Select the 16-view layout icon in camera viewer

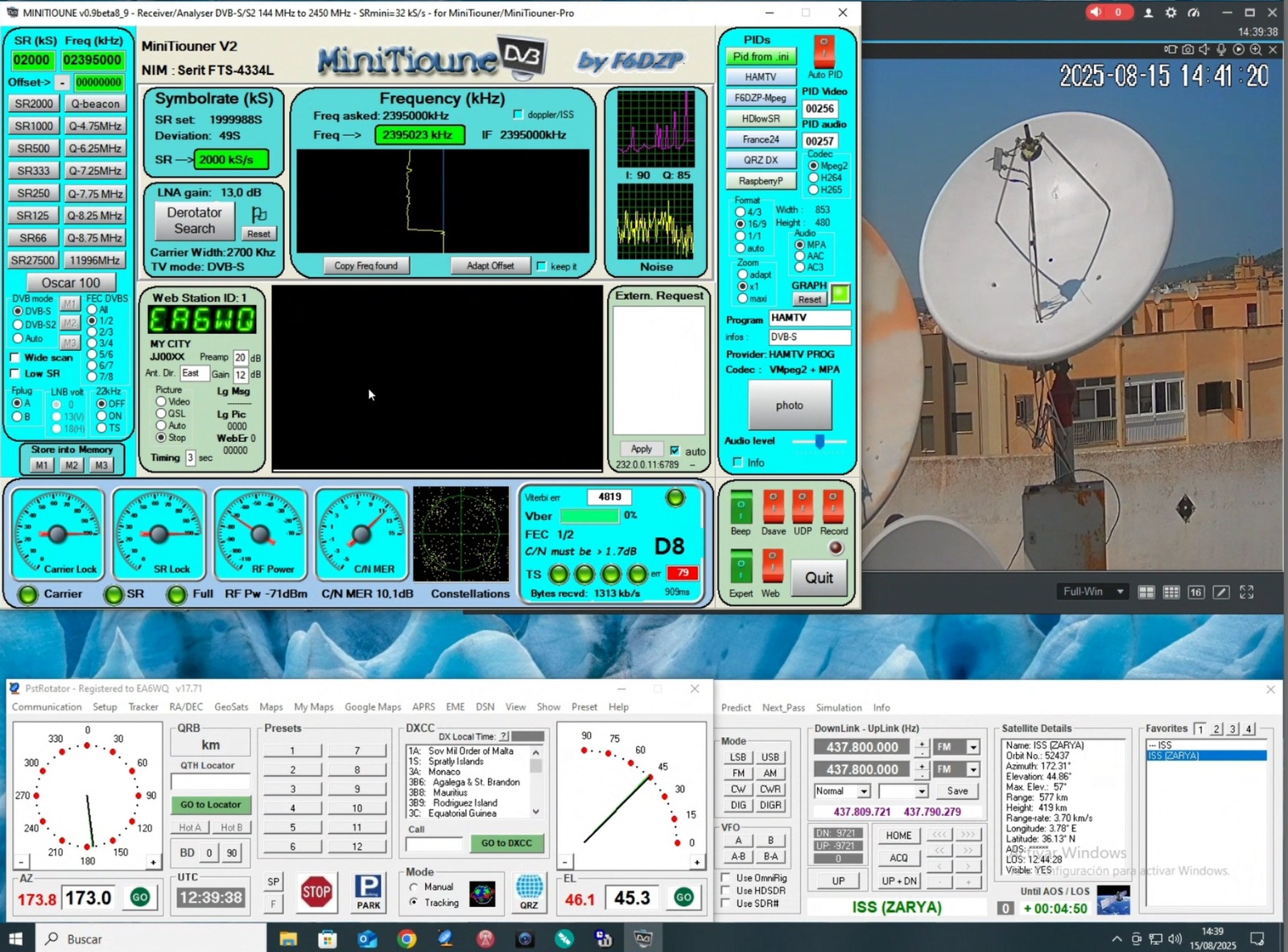1196,592
